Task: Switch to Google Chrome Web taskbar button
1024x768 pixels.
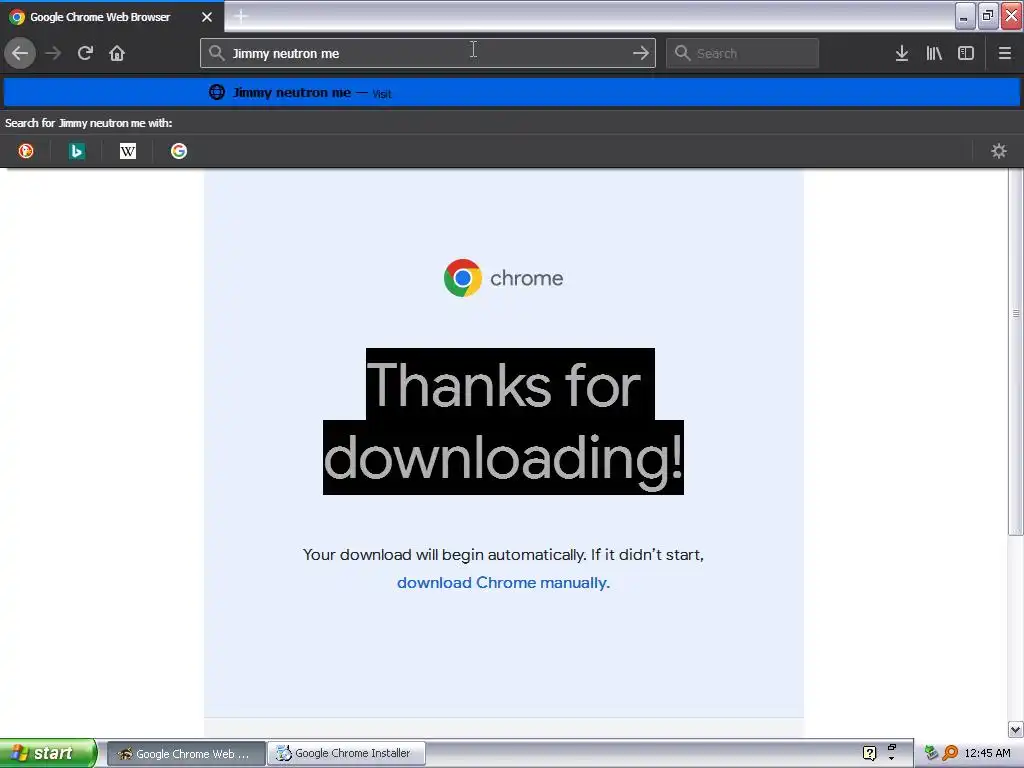Action: [x=186, y=754]
